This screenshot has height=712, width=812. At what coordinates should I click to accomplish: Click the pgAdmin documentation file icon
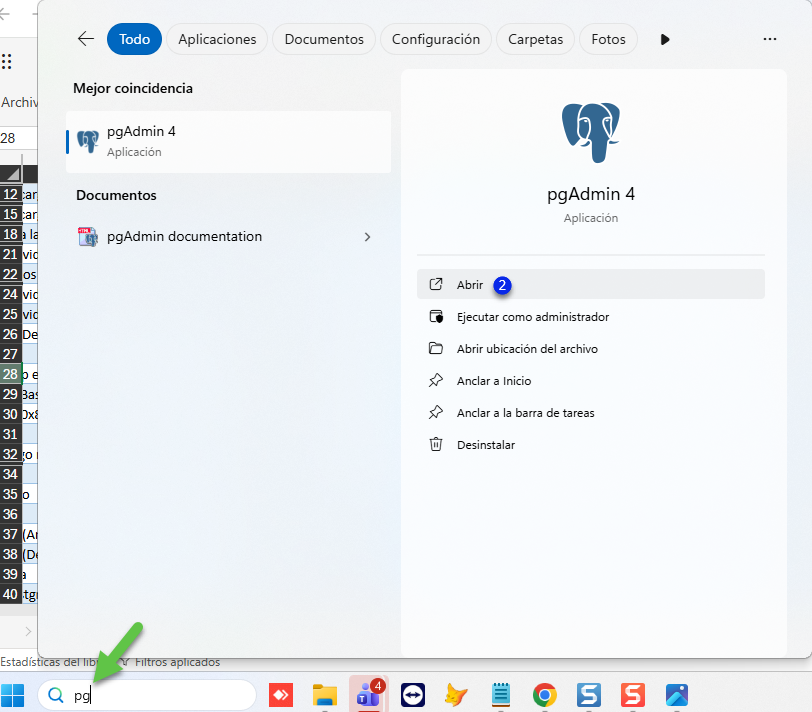coord(88,237)
